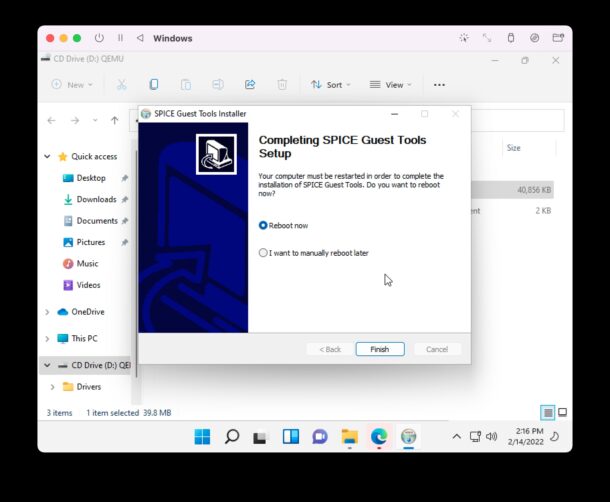This screenshot has width=610, height=502.
Task: Click the Finish button in installer
Action: pyautogui.click(x=380, y=349)
